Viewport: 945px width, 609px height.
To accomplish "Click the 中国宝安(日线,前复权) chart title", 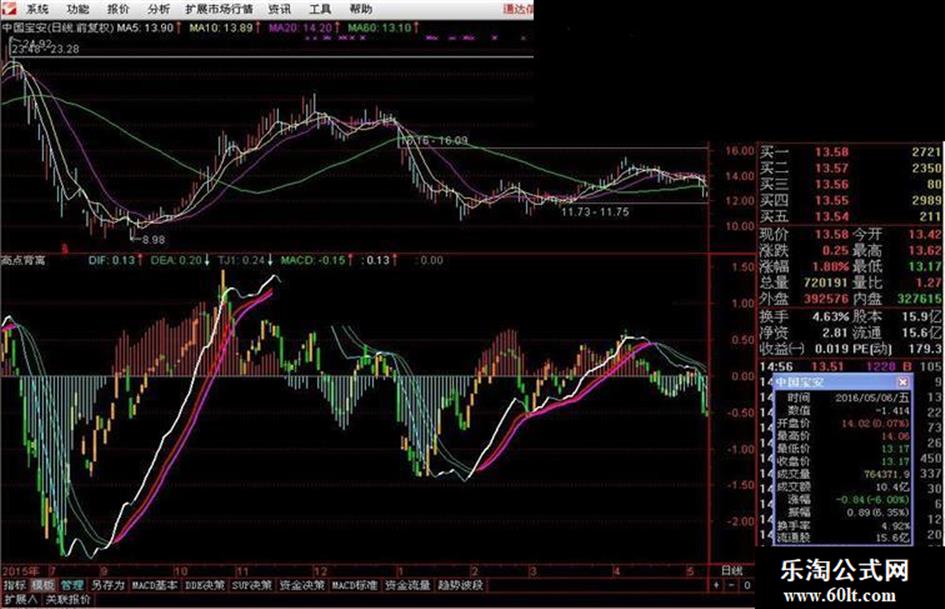I will coord(58,28).
